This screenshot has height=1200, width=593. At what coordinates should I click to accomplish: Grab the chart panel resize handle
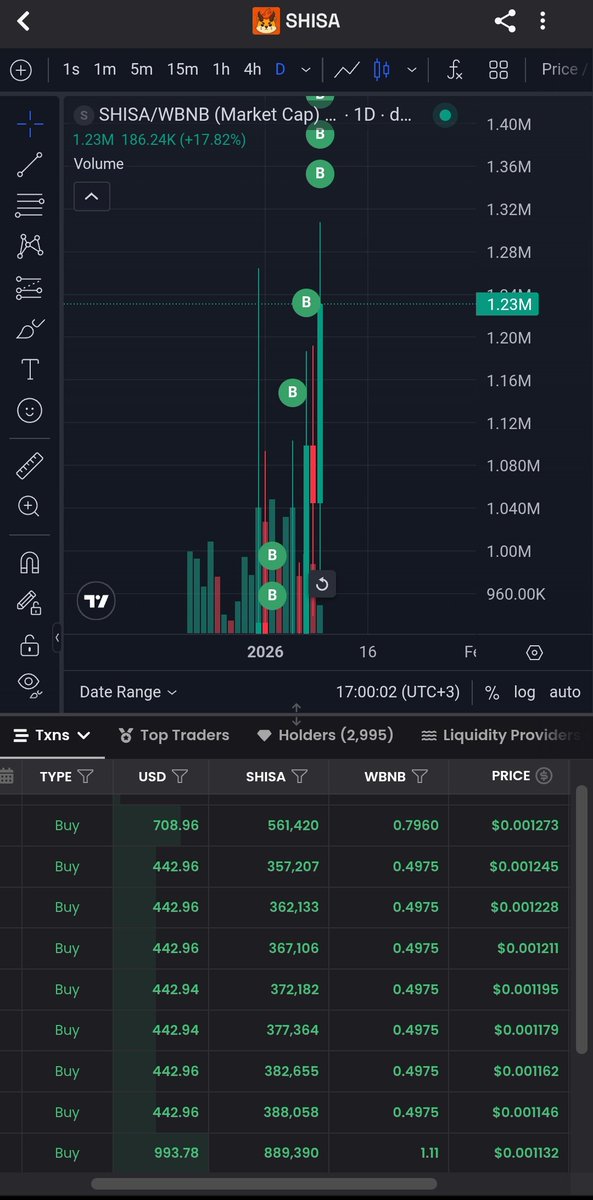296,715
